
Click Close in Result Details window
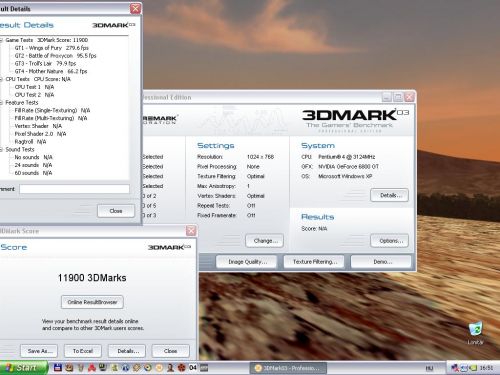pyautogui.click(x=116, y=211)
